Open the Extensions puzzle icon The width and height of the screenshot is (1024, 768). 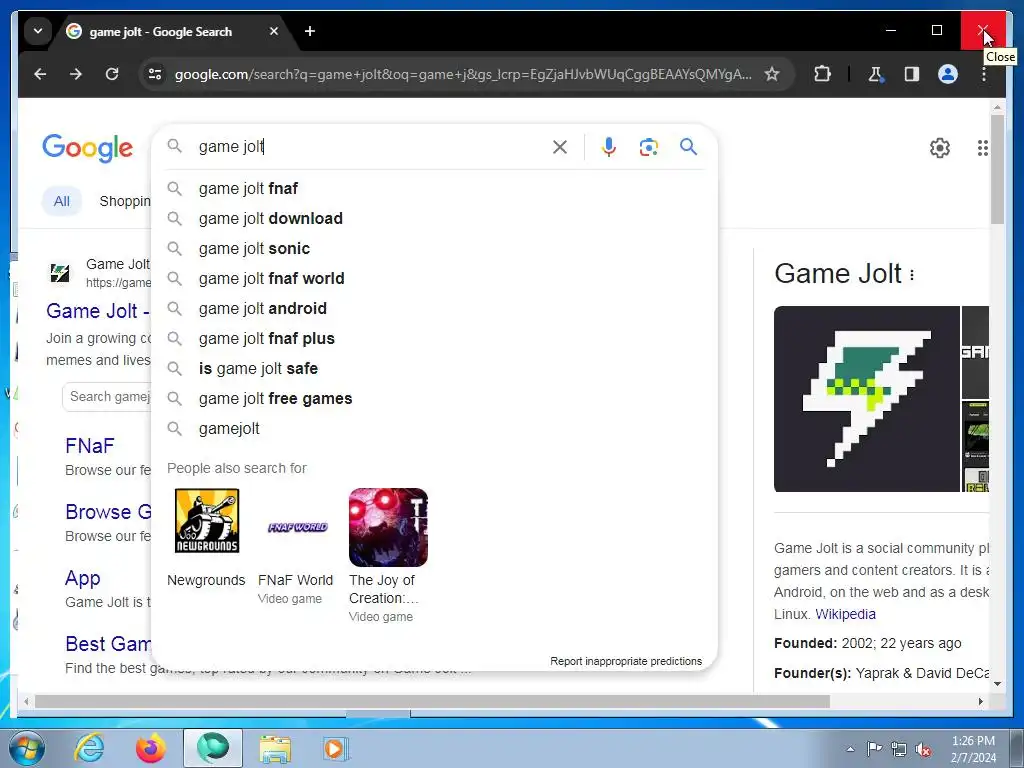pyautogui.click(x=822, y=74)
